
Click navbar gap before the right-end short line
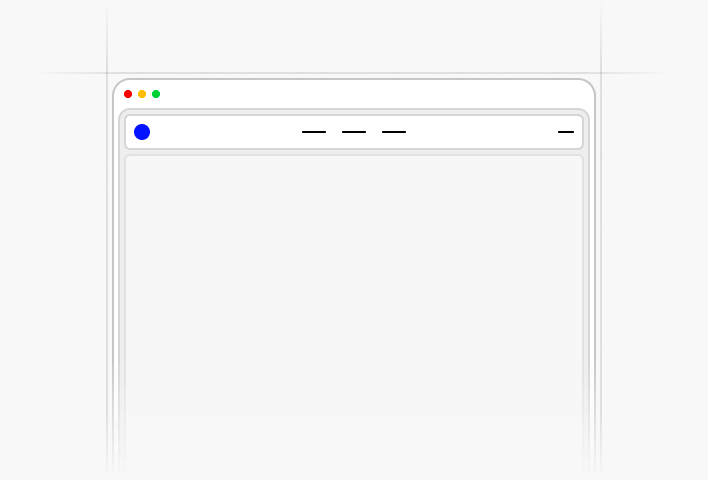[481, 132]
